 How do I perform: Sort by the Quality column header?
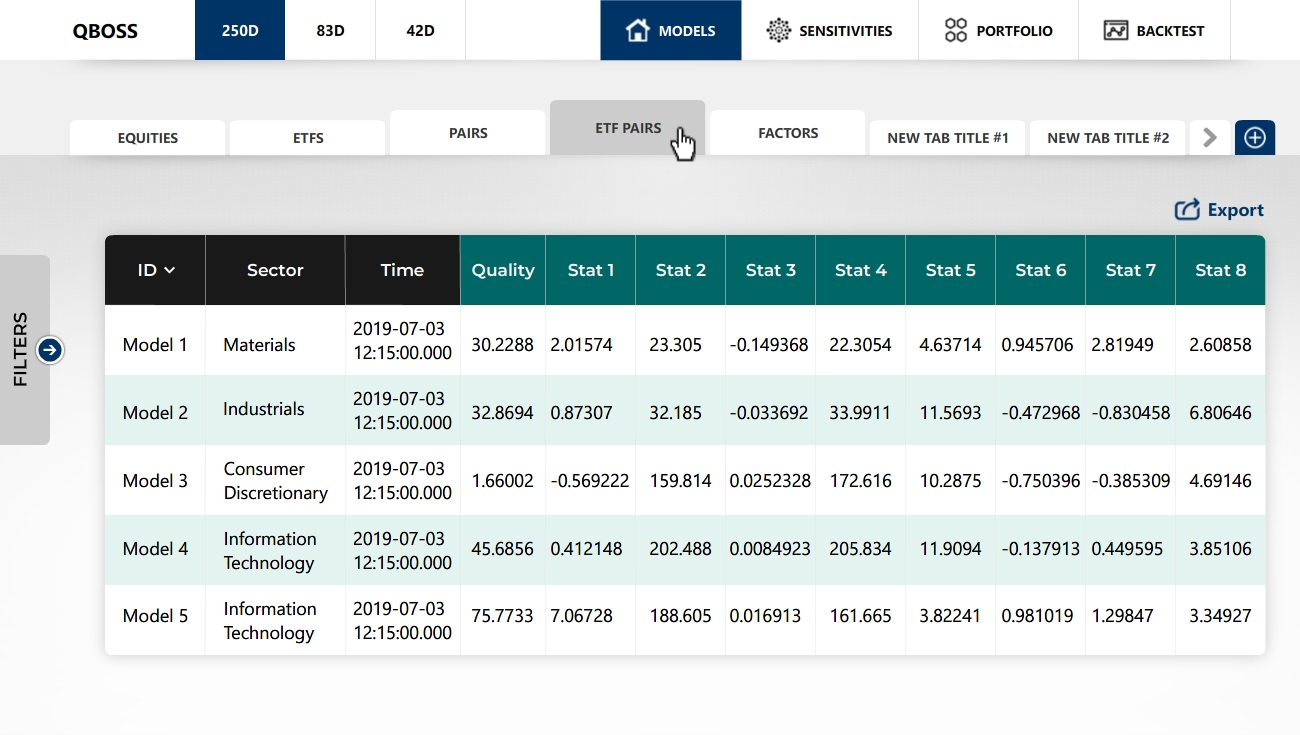click(502, 270)
